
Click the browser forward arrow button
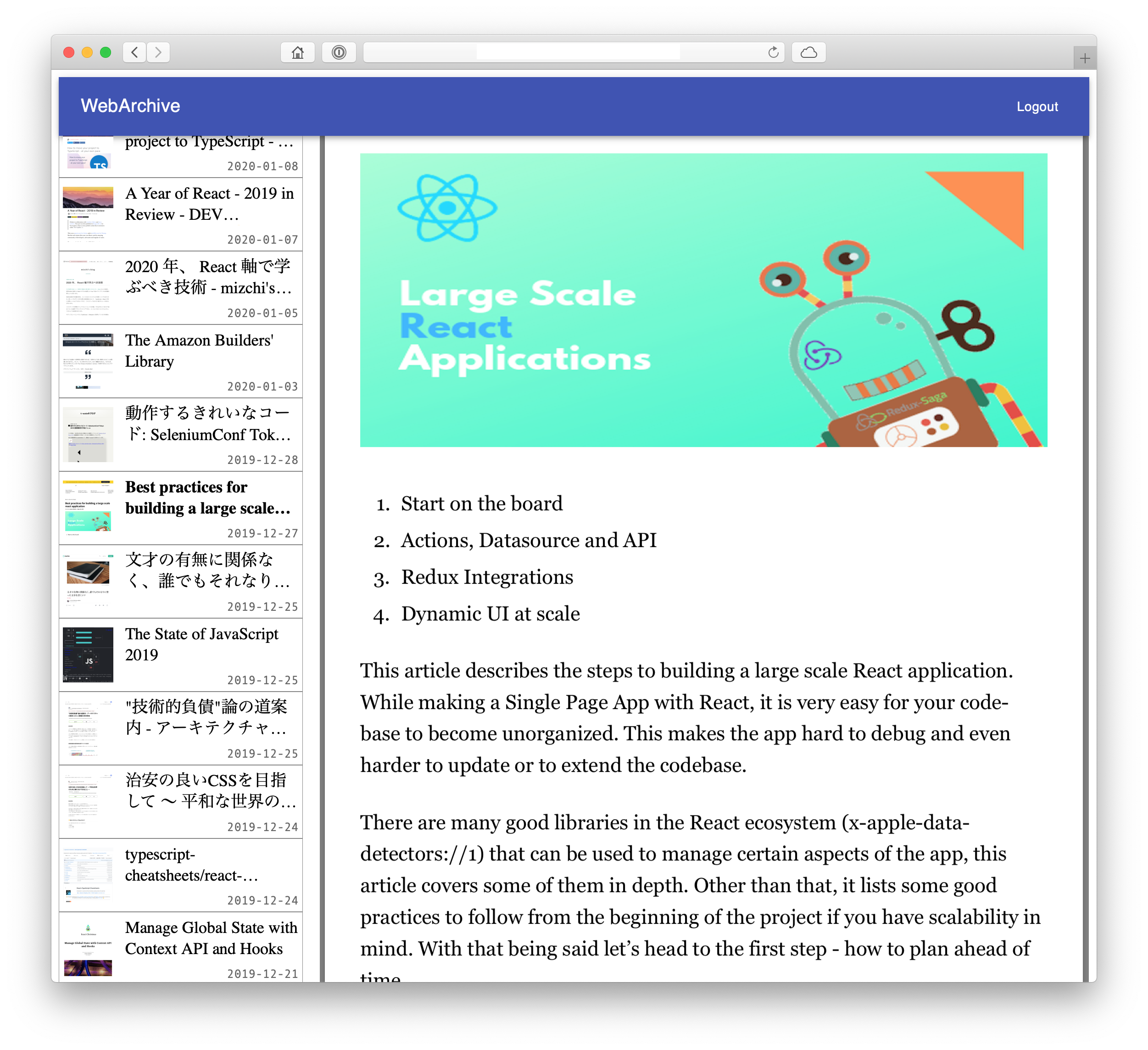coord(158,52)
